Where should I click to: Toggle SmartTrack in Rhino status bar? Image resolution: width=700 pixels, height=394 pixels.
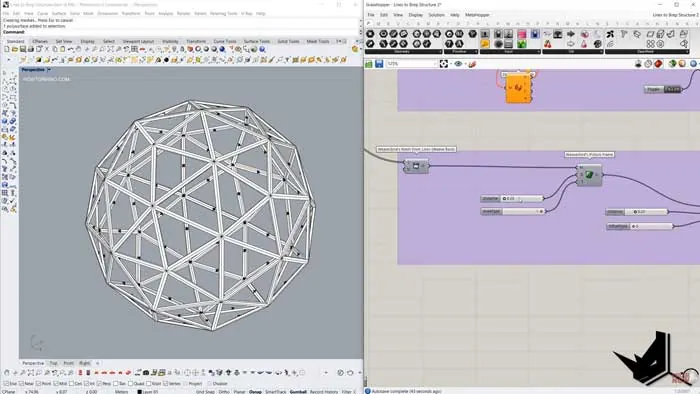point(275,392)
